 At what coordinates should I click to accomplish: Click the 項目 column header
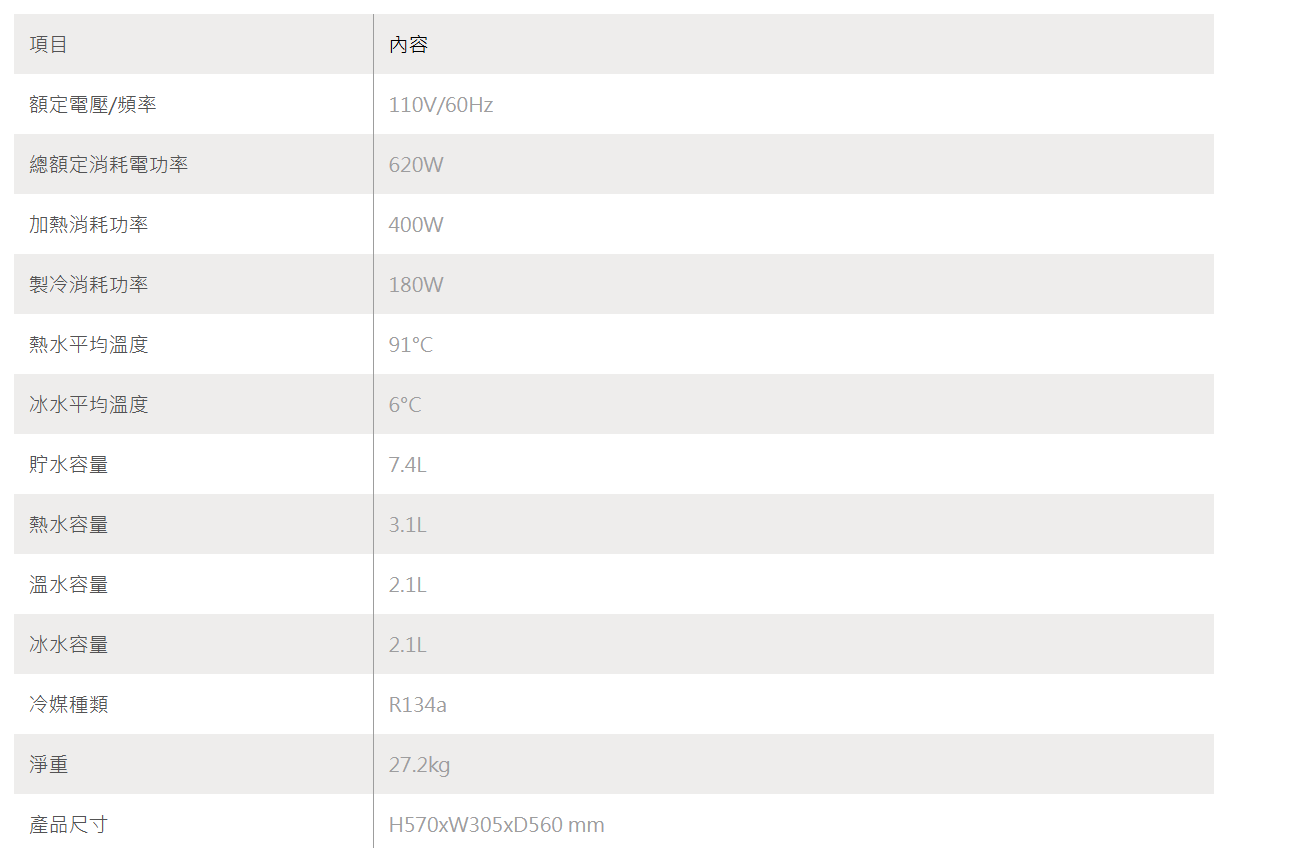click(48, 45)
